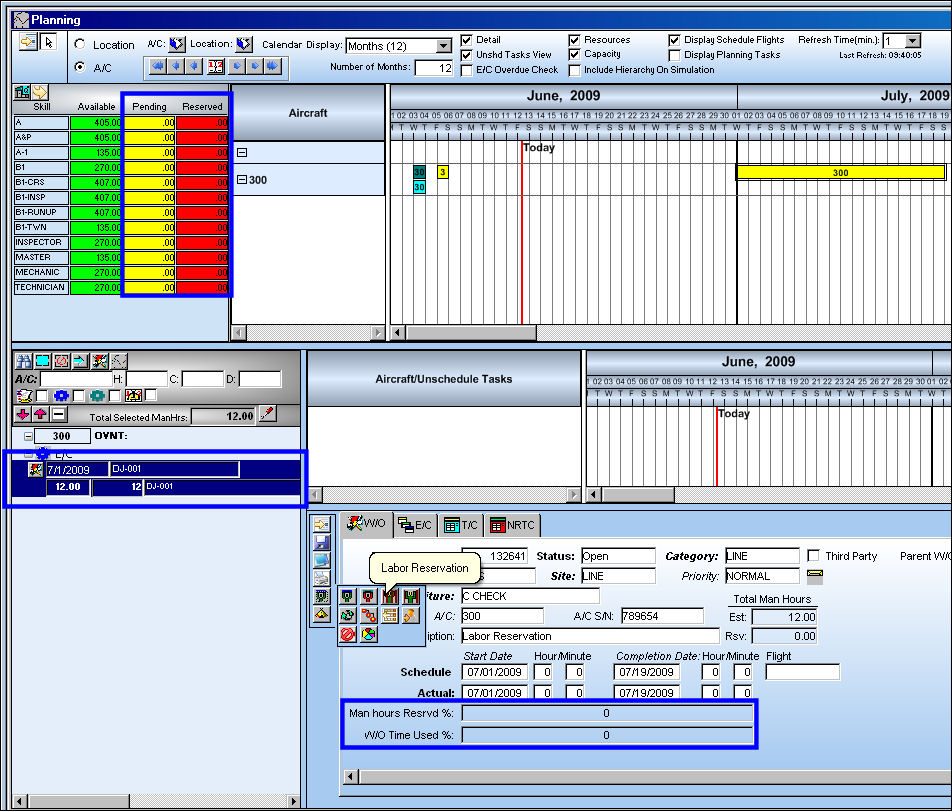Click the yellow 3 marker in June timeline
Viewport: 952px width, 811px height.
tap(443, 172)
